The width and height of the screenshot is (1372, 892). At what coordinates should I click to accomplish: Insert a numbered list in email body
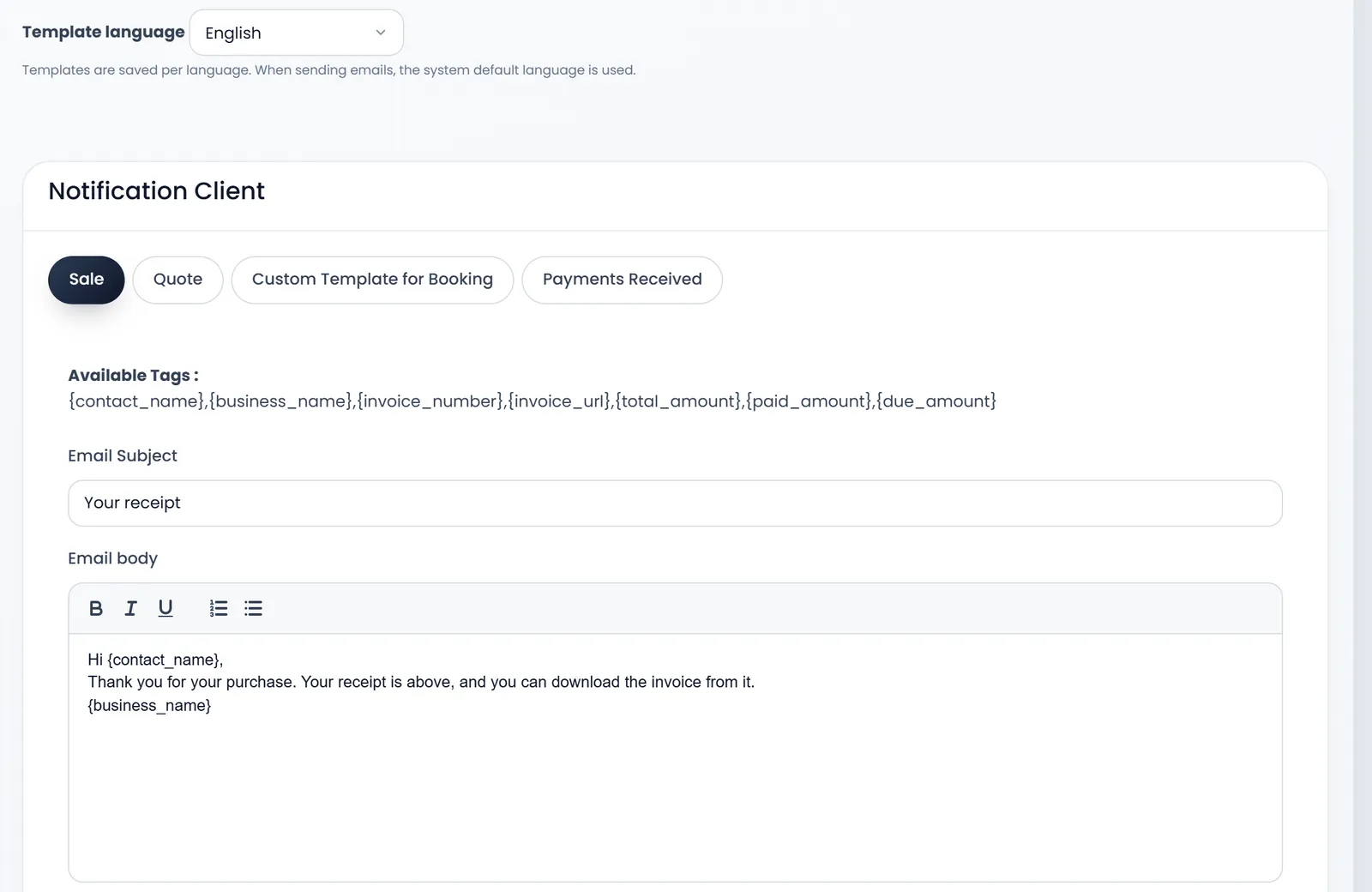point(219,608)
